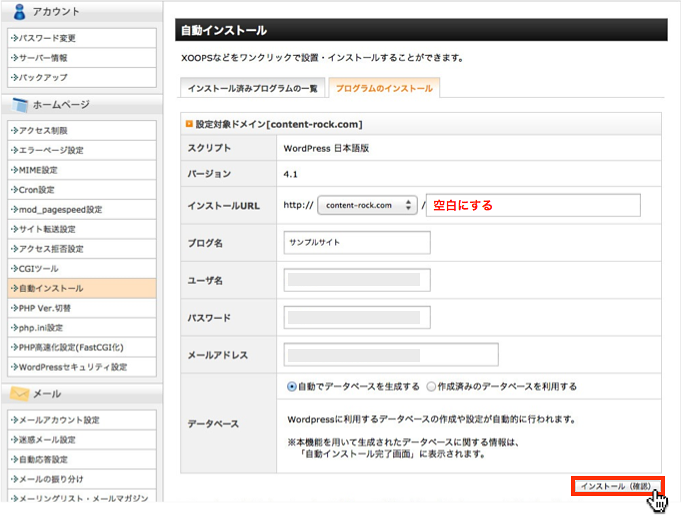The width and height of the screenshot is (681, 515).
Task: Click the orange 設定対象ドメイン bullet icon
Action: click(189, 124)
